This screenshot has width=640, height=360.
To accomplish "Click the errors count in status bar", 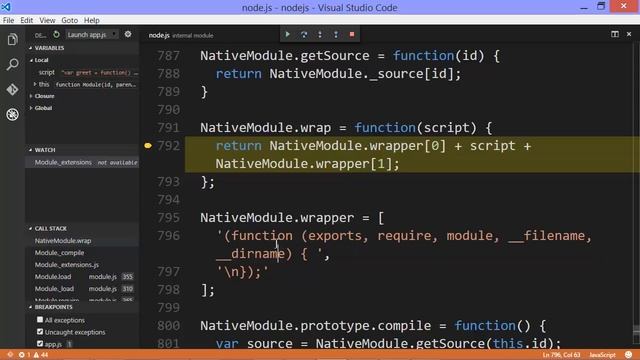I will click(x=24, y=355).
